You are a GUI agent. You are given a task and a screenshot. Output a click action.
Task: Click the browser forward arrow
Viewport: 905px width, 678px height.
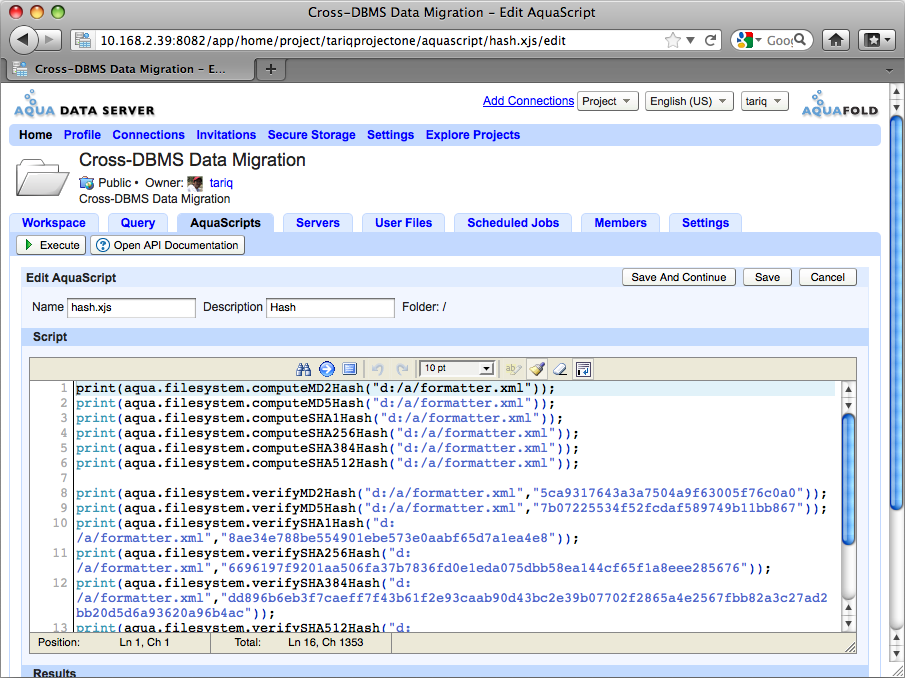(x=50, y=40)
